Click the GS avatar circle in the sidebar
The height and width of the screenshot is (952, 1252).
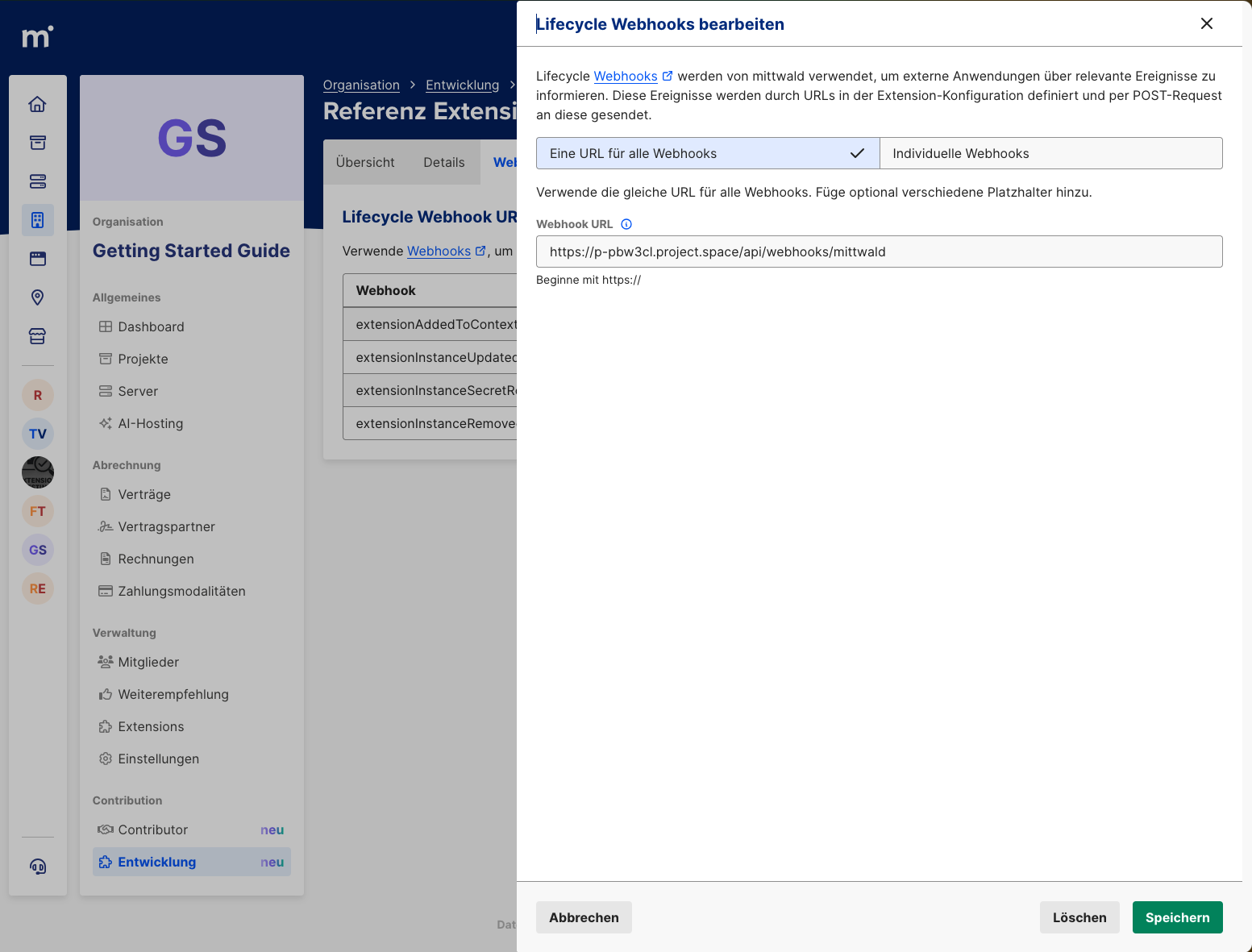(x=37, y=550)
